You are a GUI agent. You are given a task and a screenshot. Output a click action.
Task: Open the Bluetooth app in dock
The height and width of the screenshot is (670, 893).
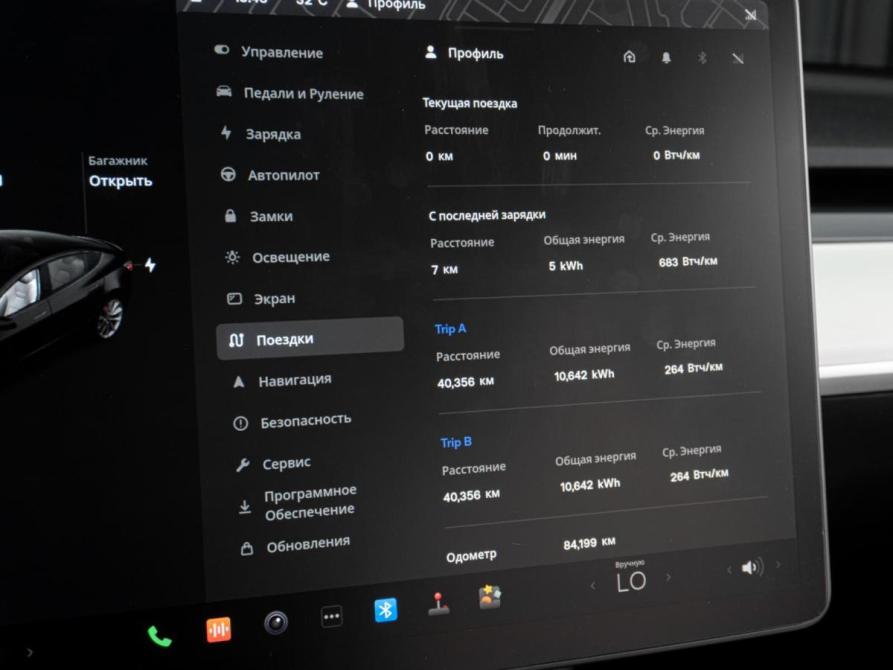point(386,610)
